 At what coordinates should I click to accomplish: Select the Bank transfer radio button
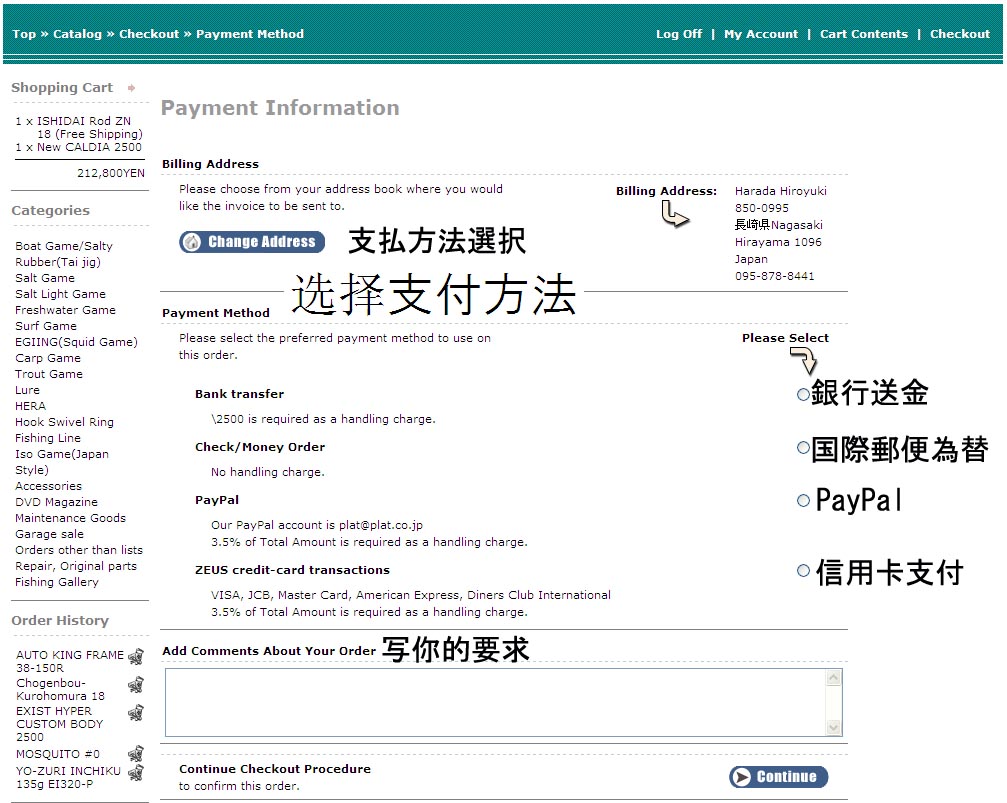coord(803,394)
